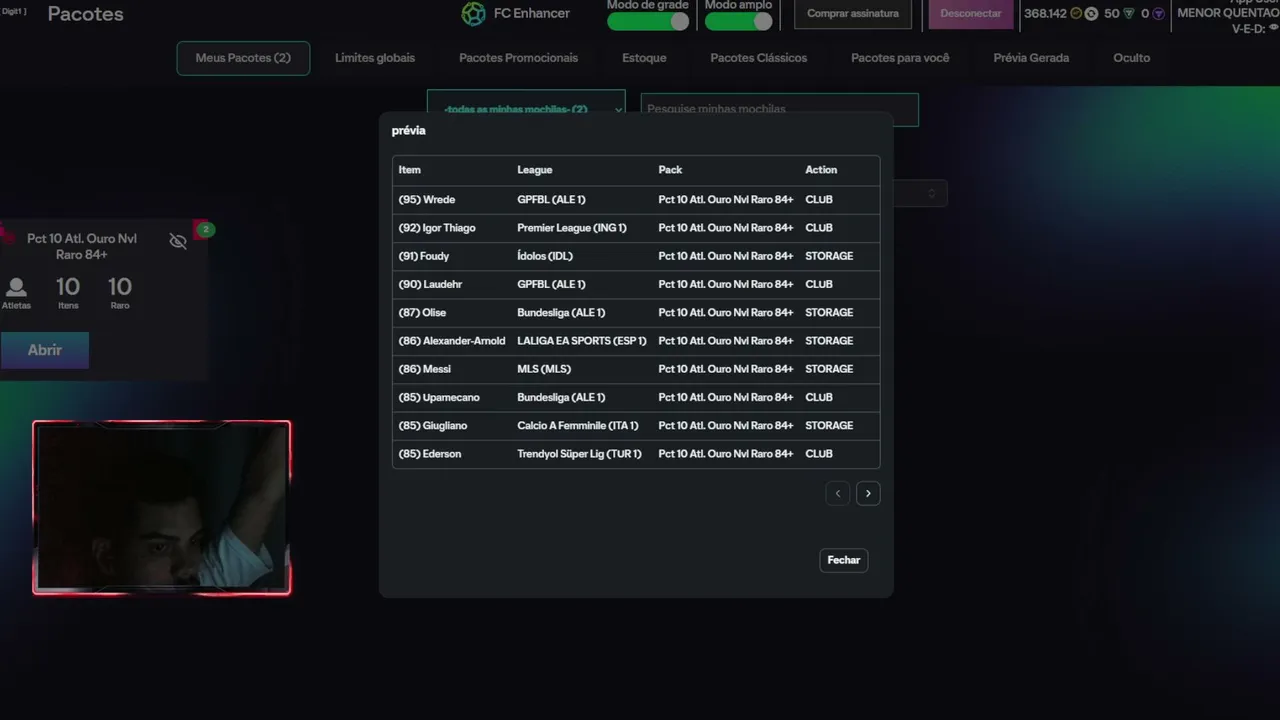
Task: Click the eye icon next to V-E-D
Action: pos(1274,28)
